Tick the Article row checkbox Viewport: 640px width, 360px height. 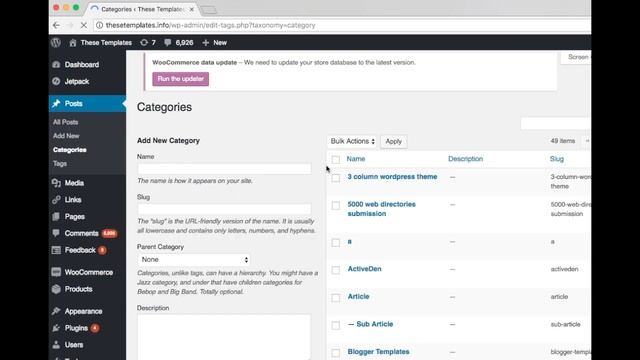point(336,298)
